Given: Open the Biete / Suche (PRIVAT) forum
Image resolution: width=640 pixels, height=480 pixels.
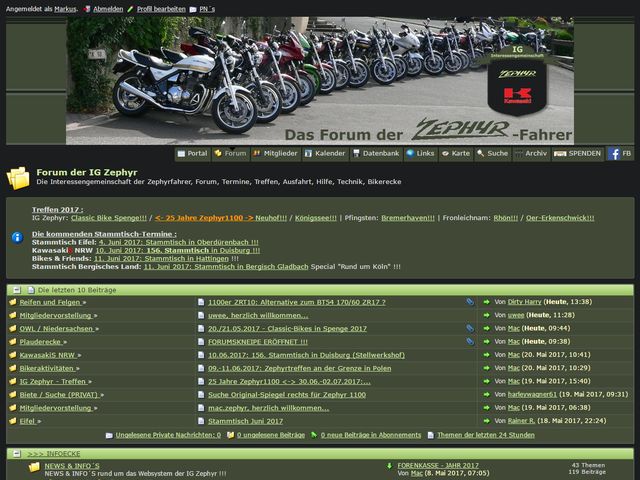Looking at the screenshot, I should pos(59,395).
